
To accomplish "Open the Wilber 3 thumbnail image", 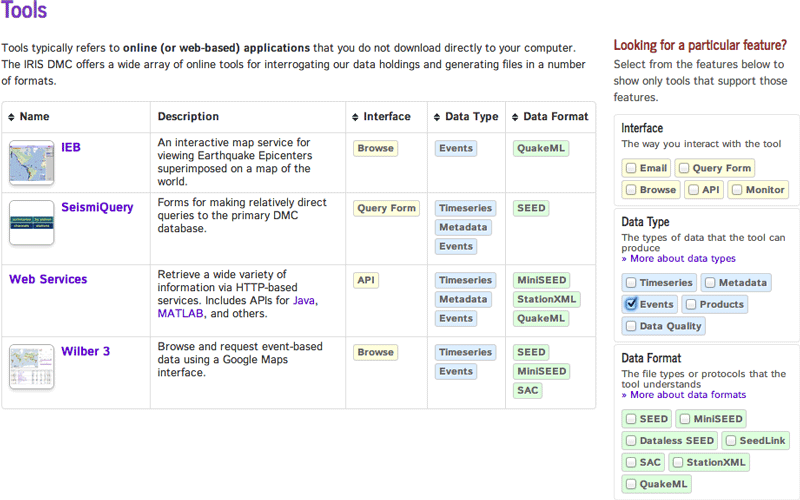I will (x=32, y=367).
